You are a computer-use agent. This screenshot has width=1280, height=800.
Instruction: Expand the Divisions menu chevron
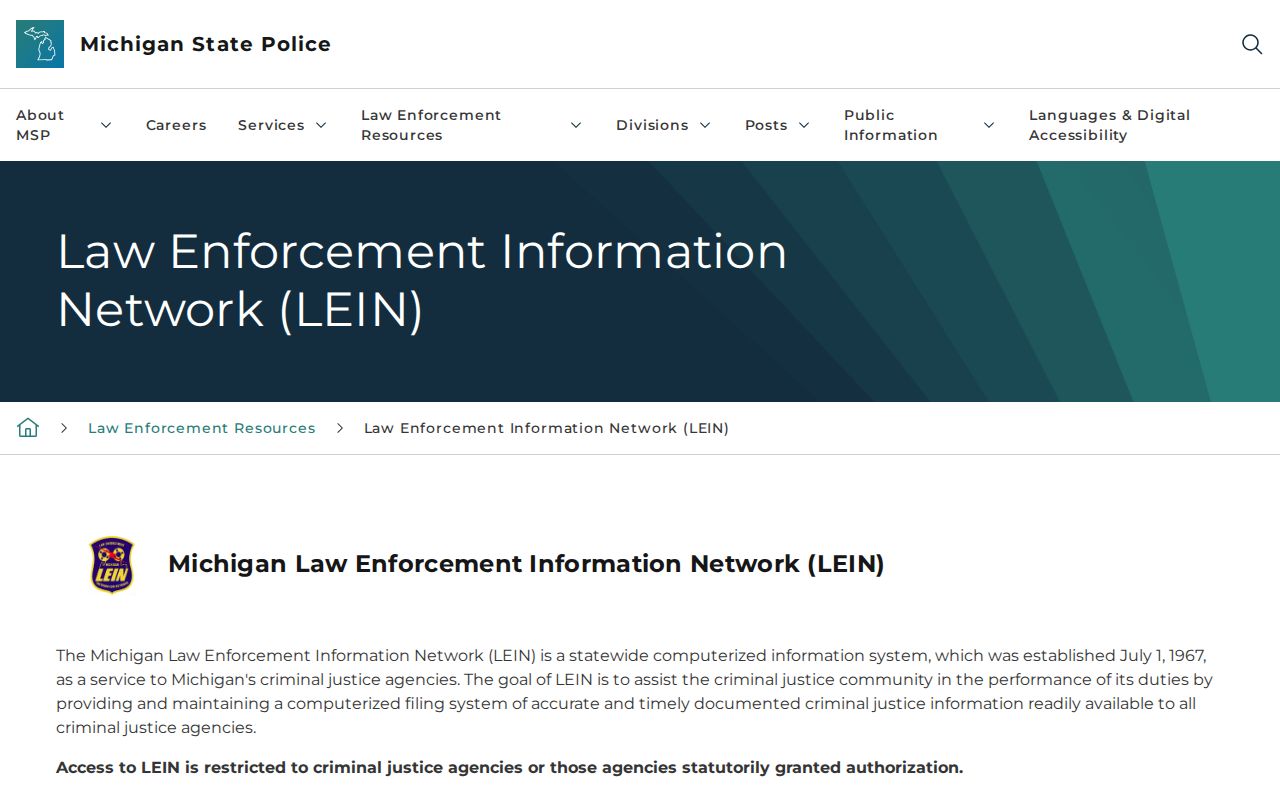coord(705,125)
